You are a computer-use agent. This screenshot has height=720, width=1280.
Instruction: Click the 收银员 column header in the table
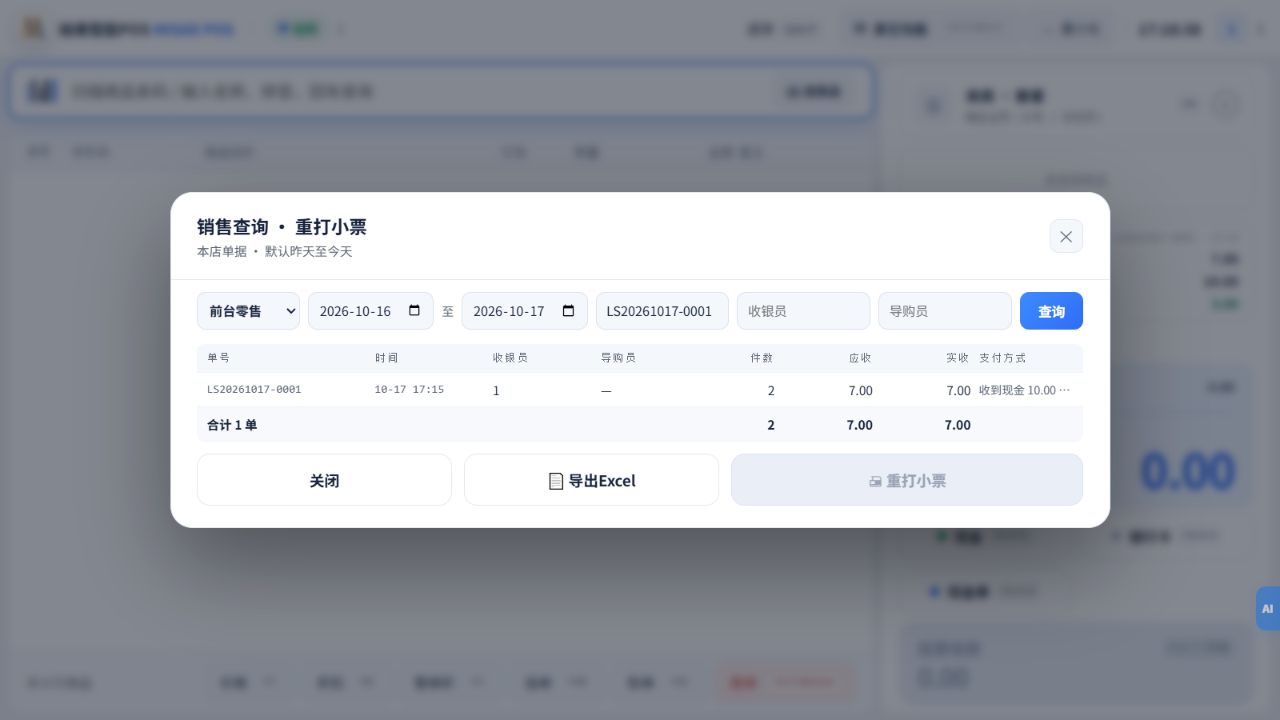click(x=510, y=358)
